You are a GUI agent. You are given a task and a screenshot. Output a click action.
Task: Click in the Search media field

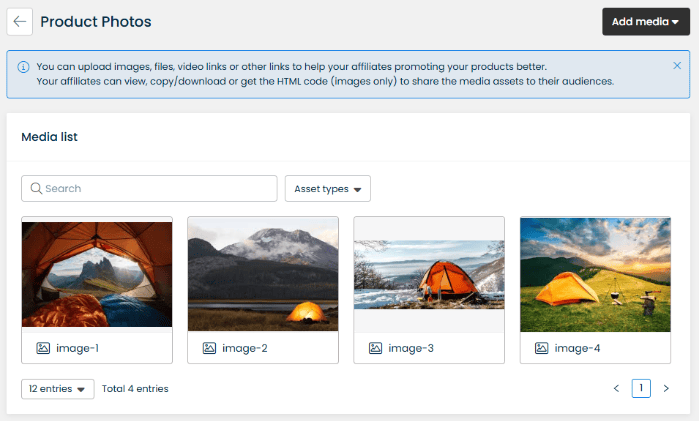(150, 188)
